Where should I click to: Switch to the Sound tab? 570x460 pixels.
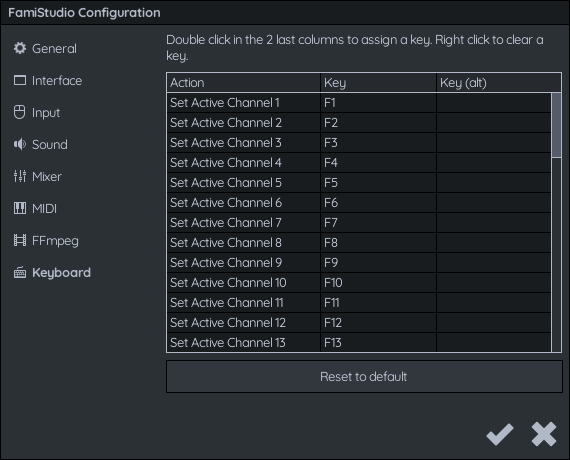[50, 144]
